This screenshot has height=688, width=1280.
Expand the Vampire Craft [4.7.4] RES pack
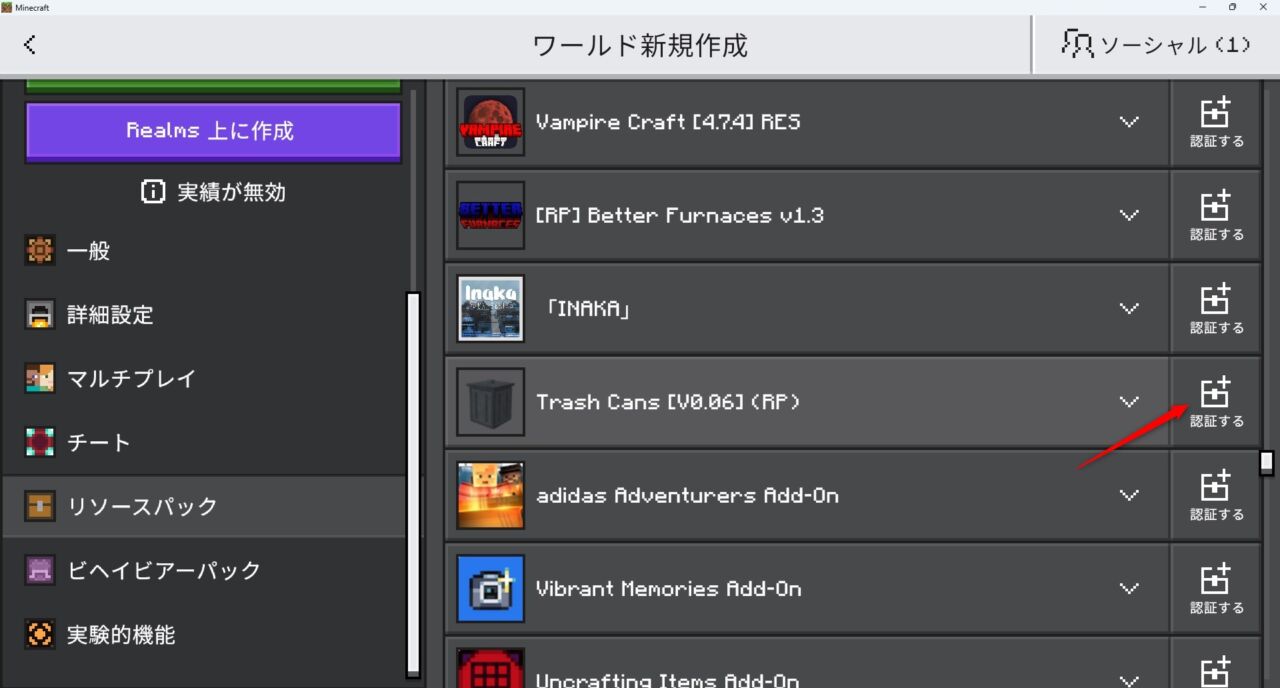point(1129,122)
